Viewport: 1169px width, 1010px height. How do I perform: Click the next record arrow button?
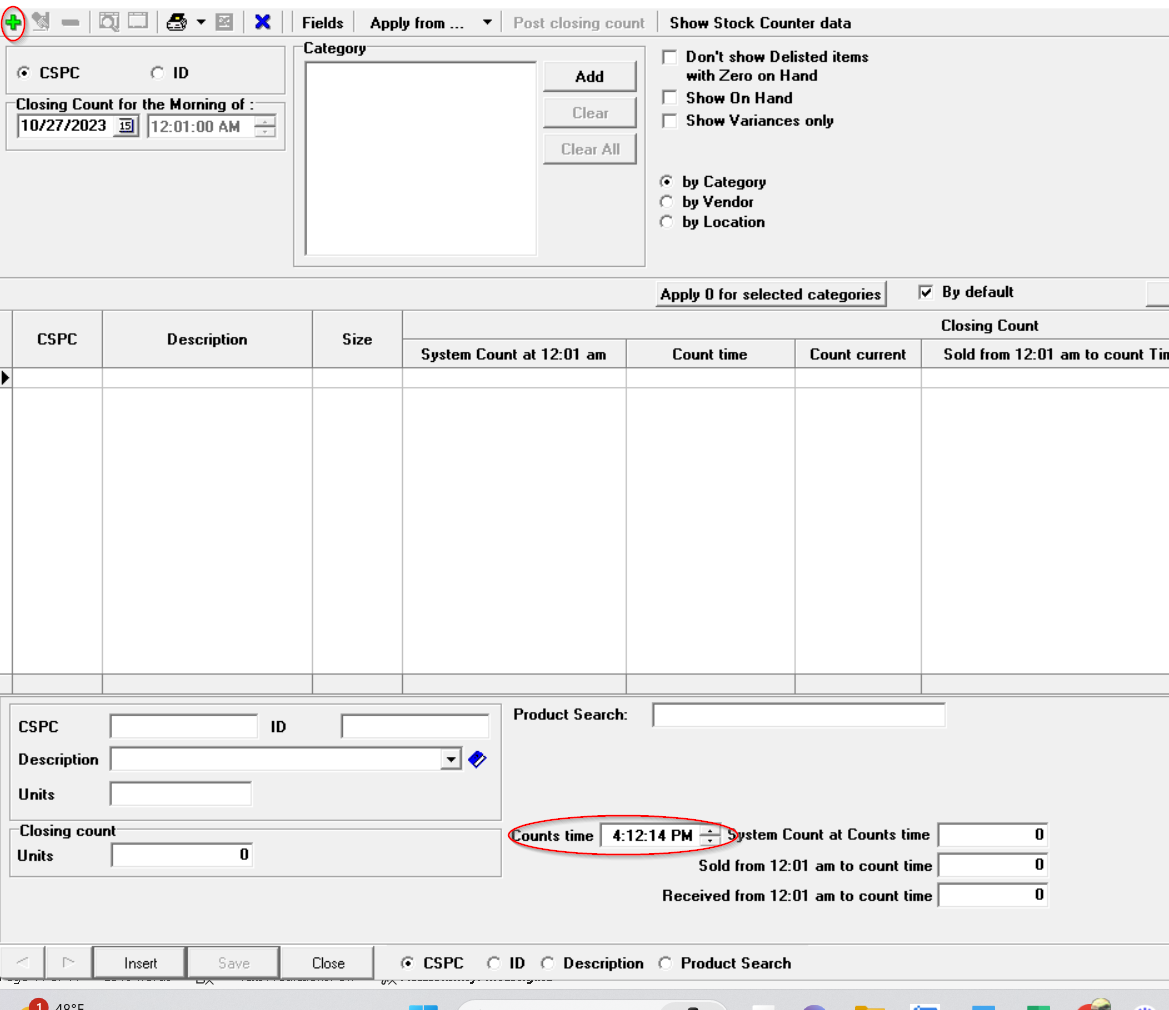pyautogui.click(x=69, y=962)
